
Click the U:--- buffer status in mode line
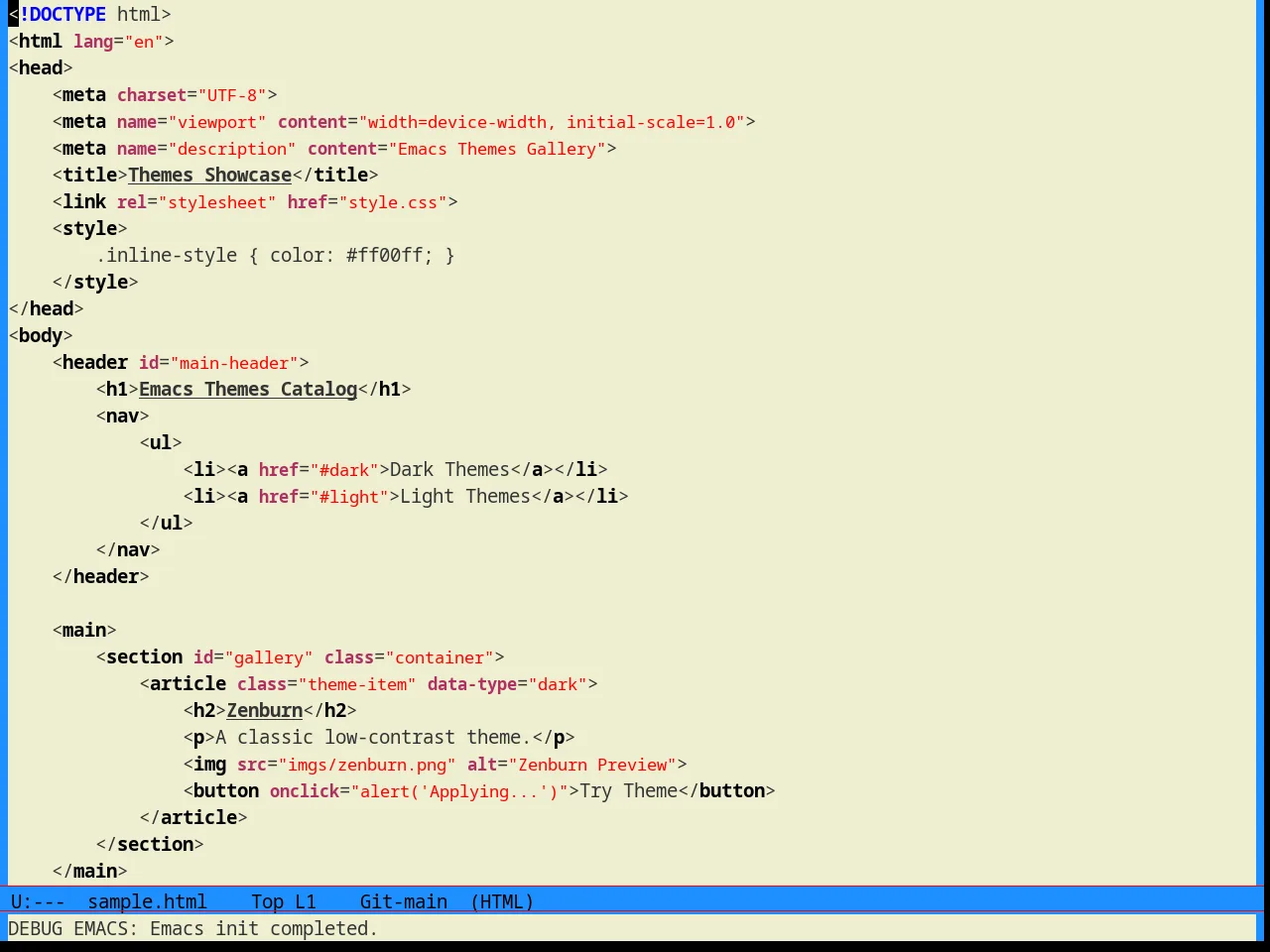(x=38, y=901)
